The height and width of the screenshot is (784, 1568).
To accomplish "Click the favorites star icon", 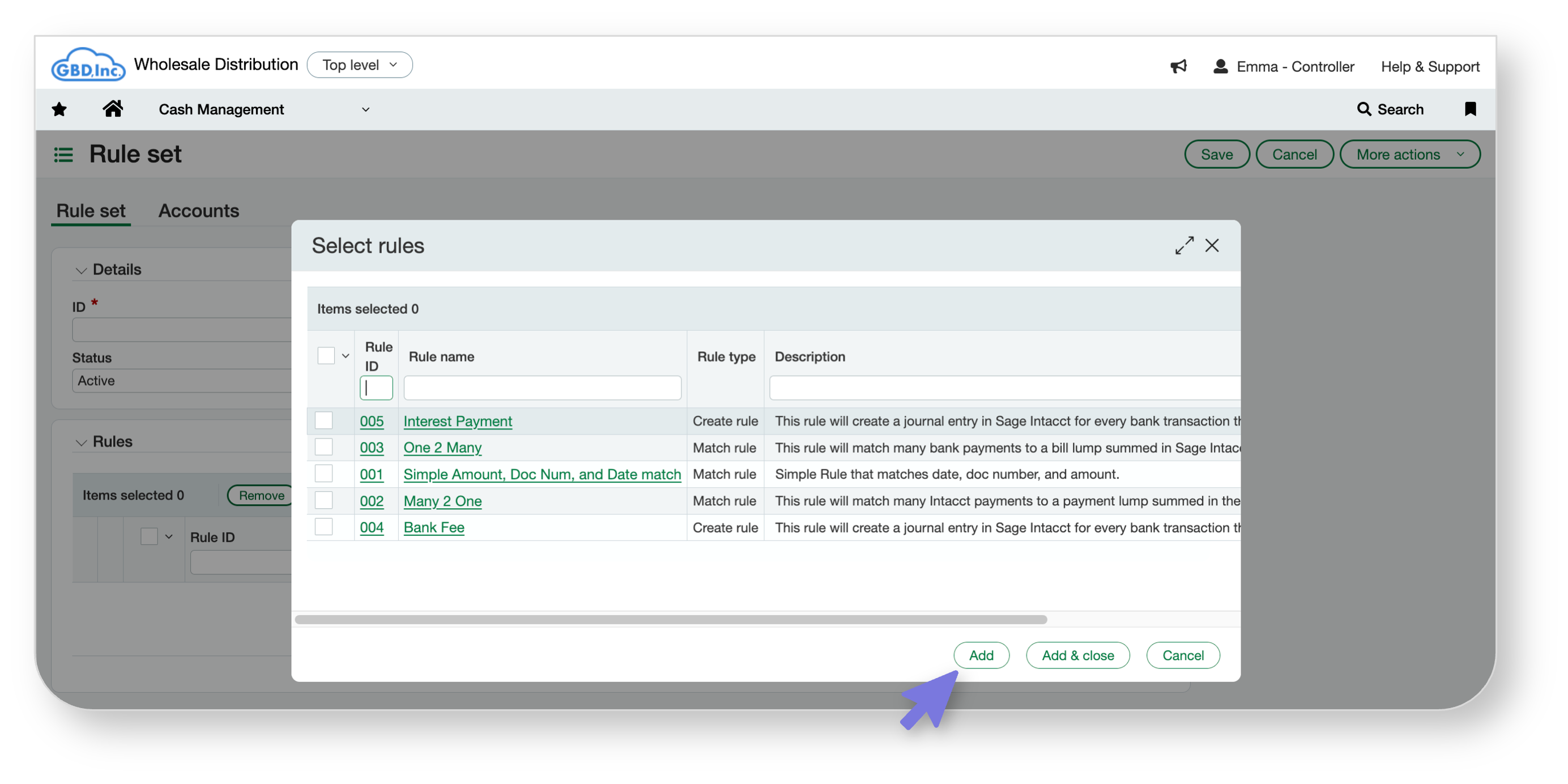I will [59, 109].
